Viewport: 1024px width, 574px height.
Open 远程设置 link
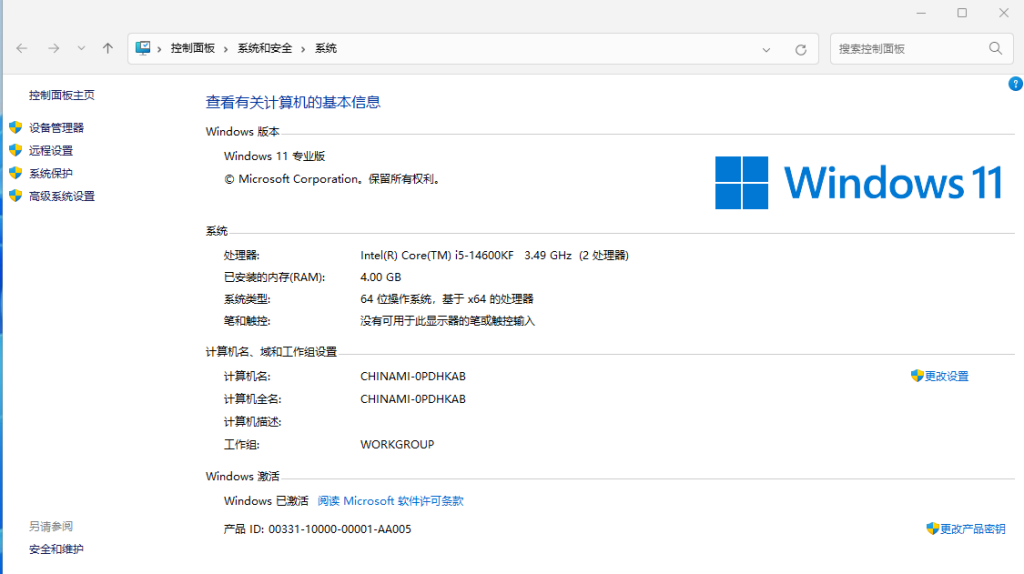(x=51, y=151)
